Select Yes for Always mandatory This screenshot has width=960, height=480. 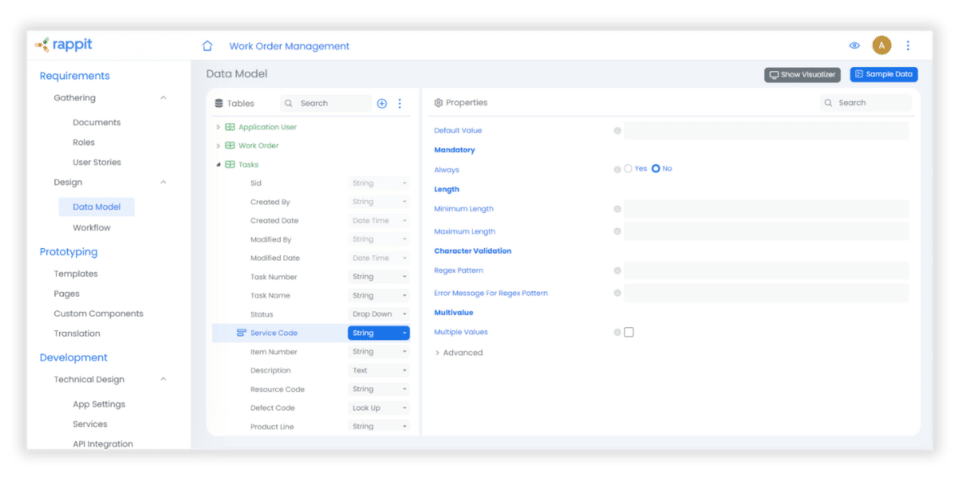pos(629,169)
